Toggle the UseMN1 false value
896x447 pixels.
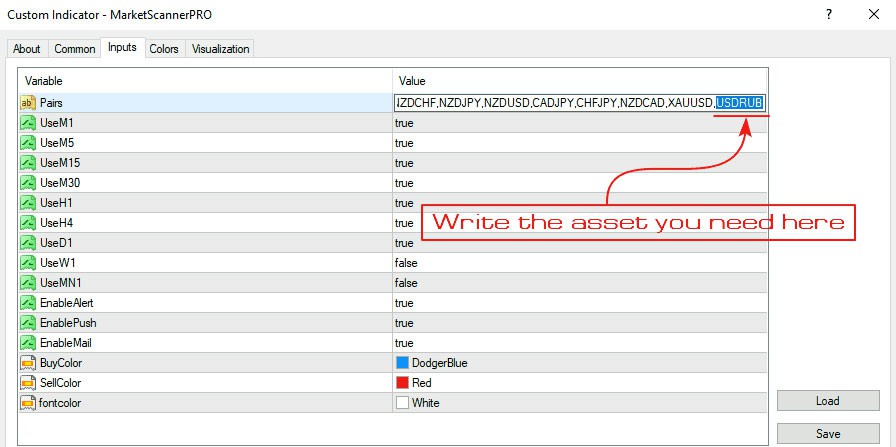click(579, 283)
